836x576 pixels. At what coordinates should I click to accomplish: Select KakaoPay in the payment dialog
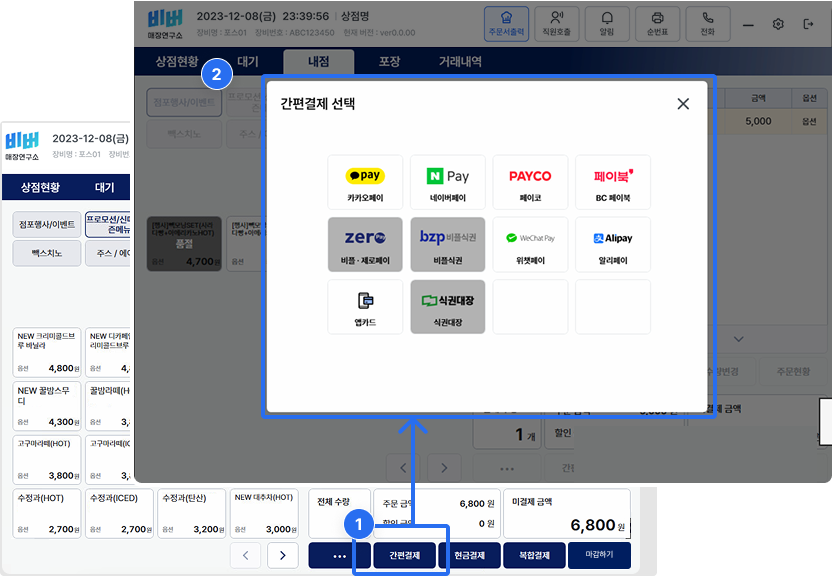pos(364,182)
